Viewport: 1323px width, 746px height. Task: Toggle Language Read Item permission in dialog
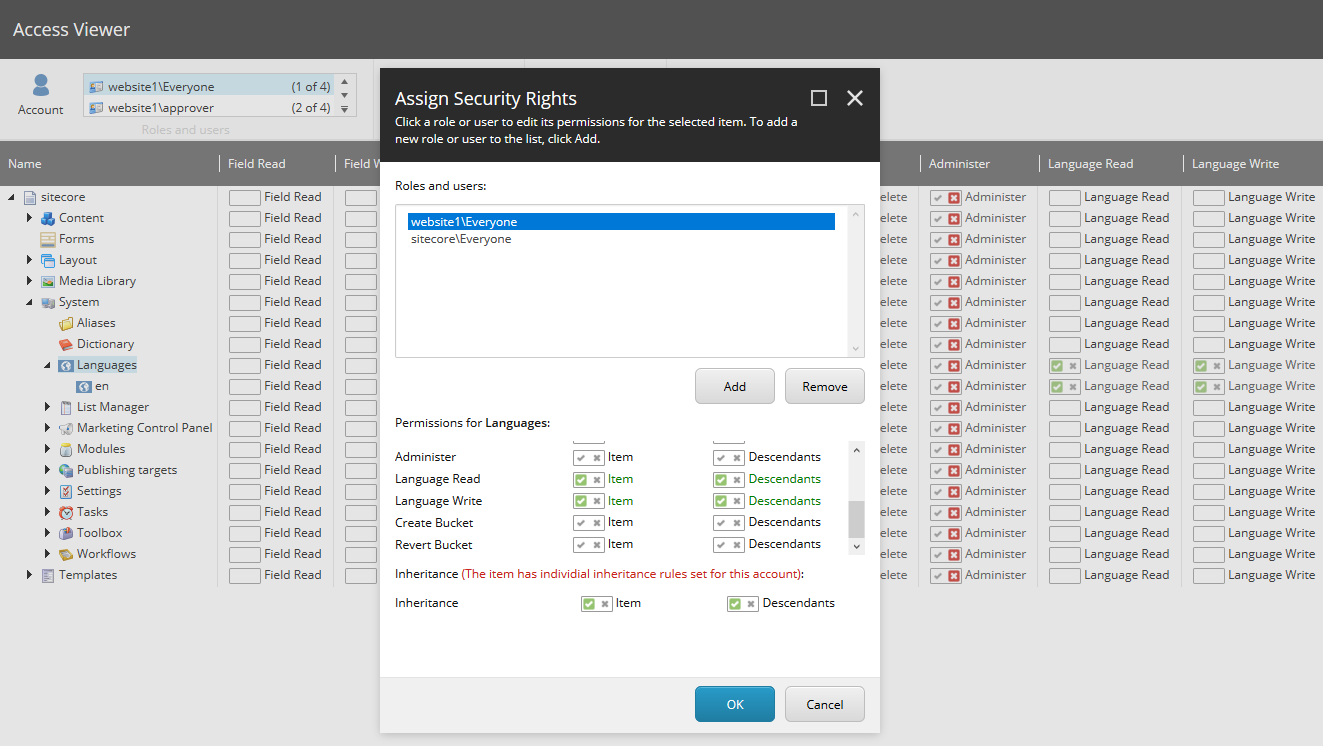pos(581,479)
